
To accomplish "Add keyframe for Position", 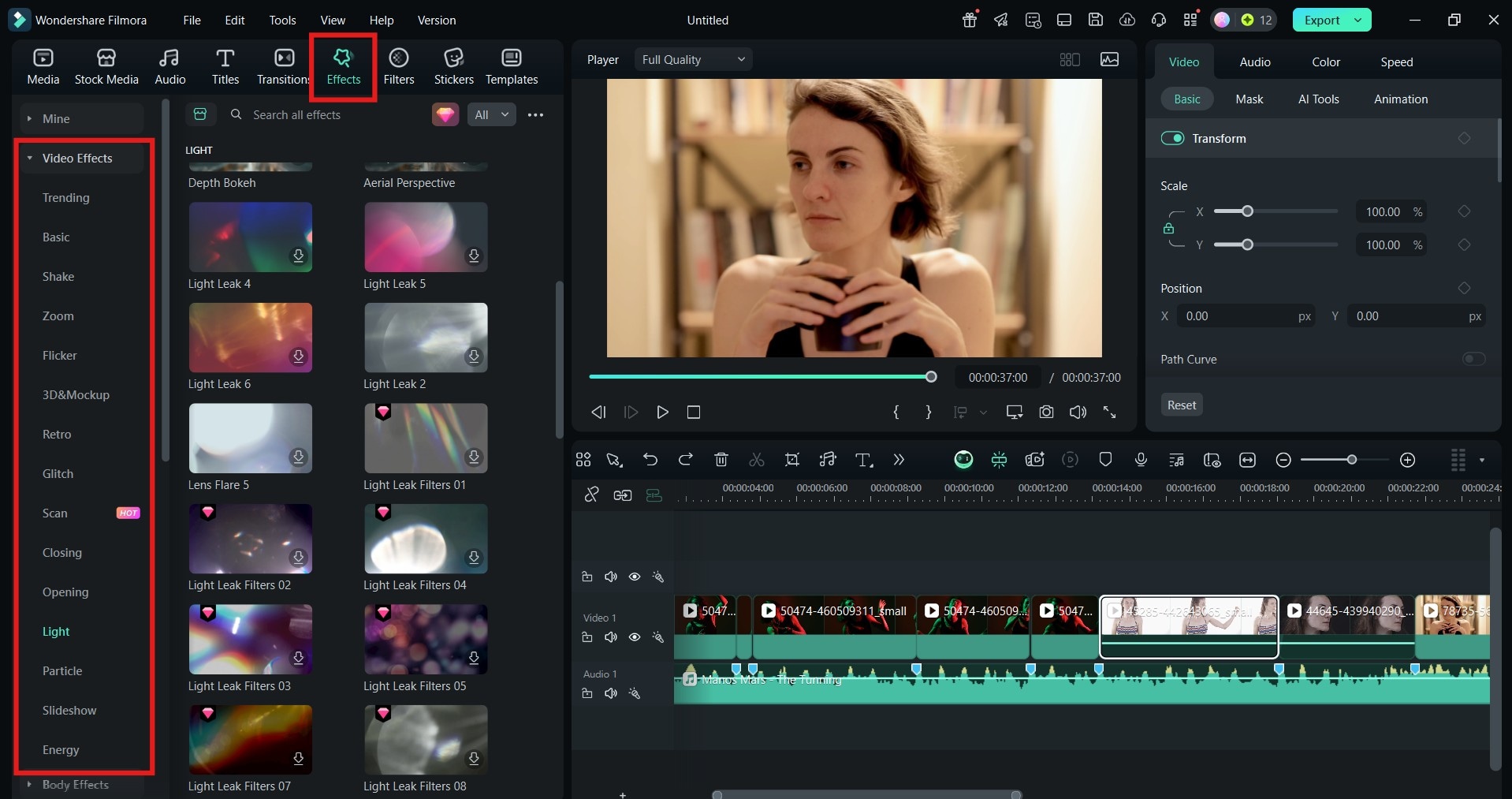I will pos(1464,288).
